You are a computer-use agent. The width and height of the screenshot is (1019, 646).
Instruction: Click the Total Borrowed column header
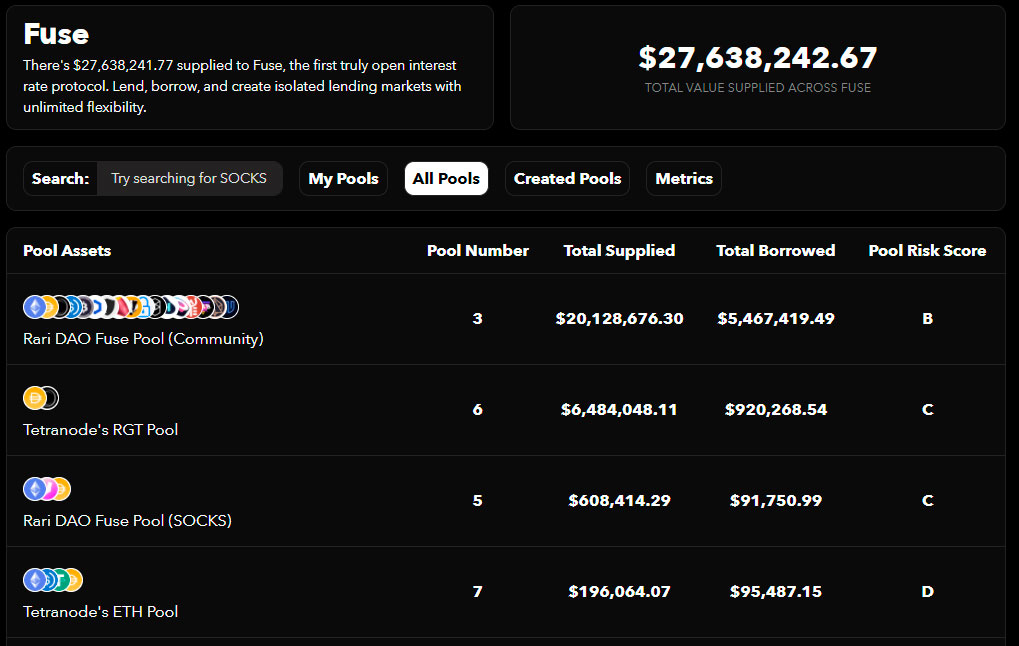[775, 250]
